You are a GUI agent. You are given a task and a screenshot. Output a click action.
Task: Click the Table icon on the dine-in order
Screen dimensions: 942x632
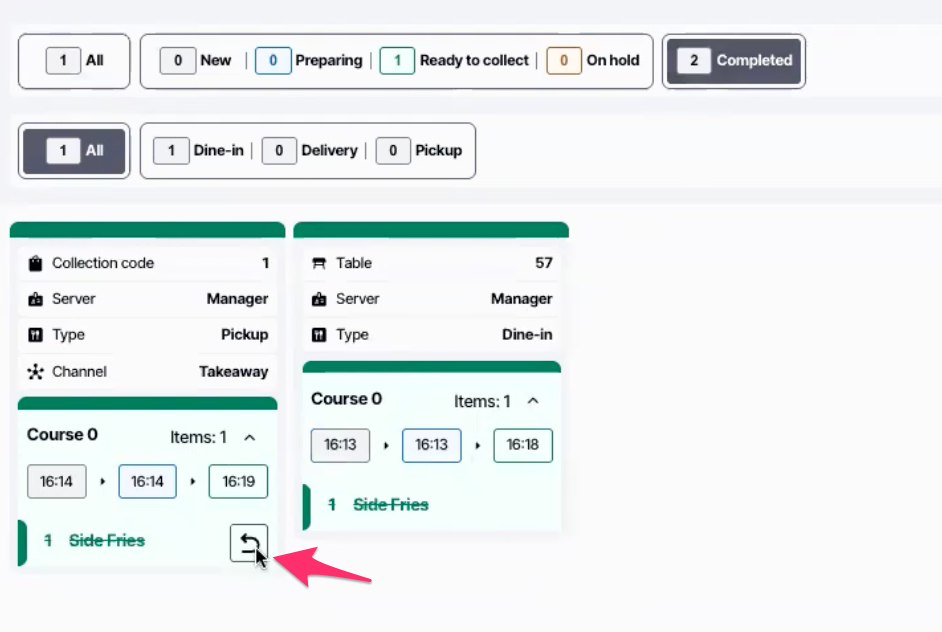click(x=320, y=264)
